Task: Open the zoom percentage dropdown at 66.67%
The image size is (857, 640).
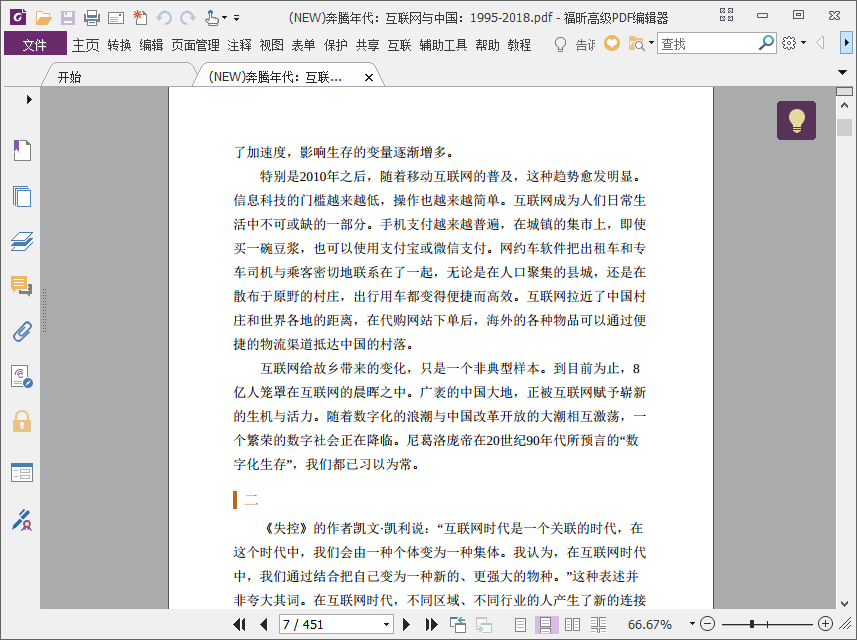Action: pyautogui.click(x=692, y=624)
